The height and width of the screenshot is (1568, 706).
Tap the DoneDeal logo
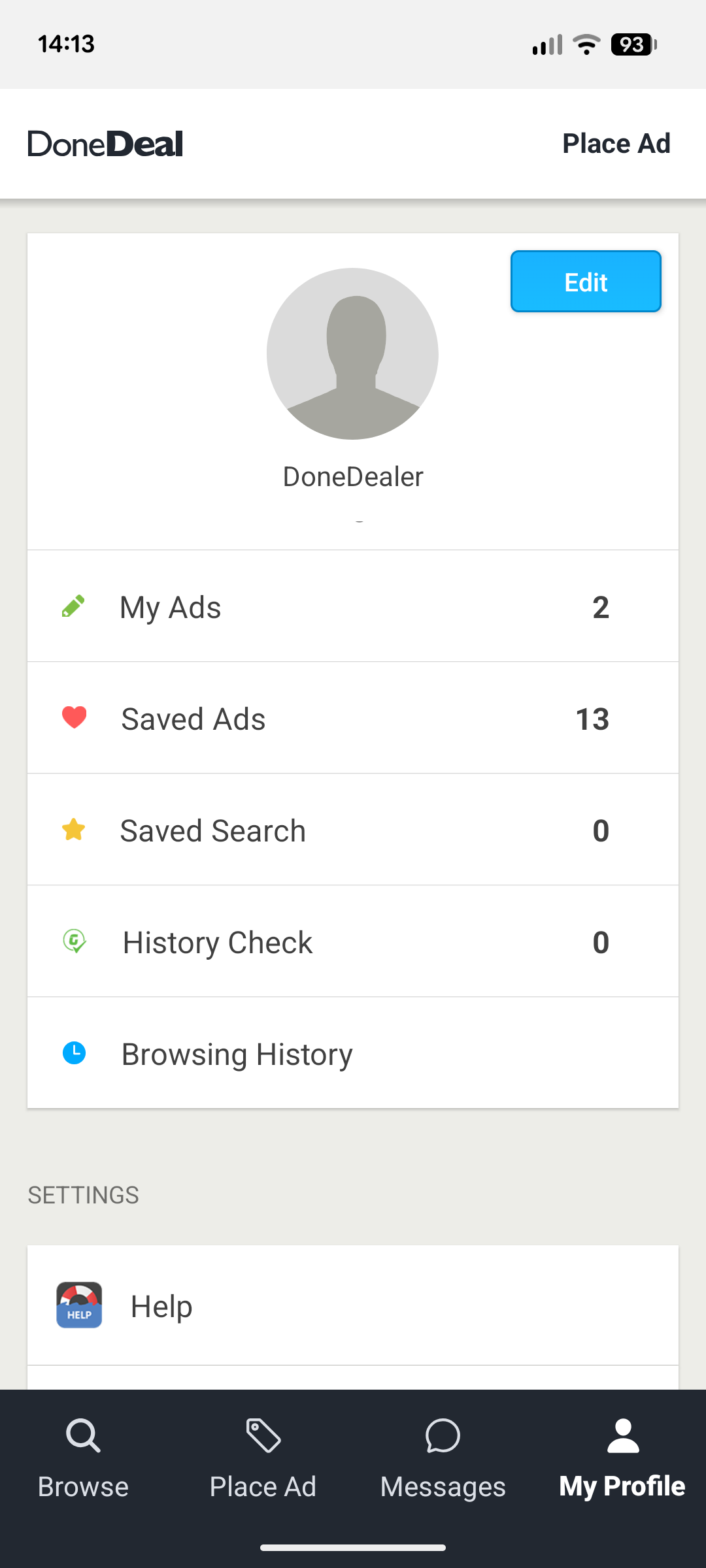[x=105, y=144]
